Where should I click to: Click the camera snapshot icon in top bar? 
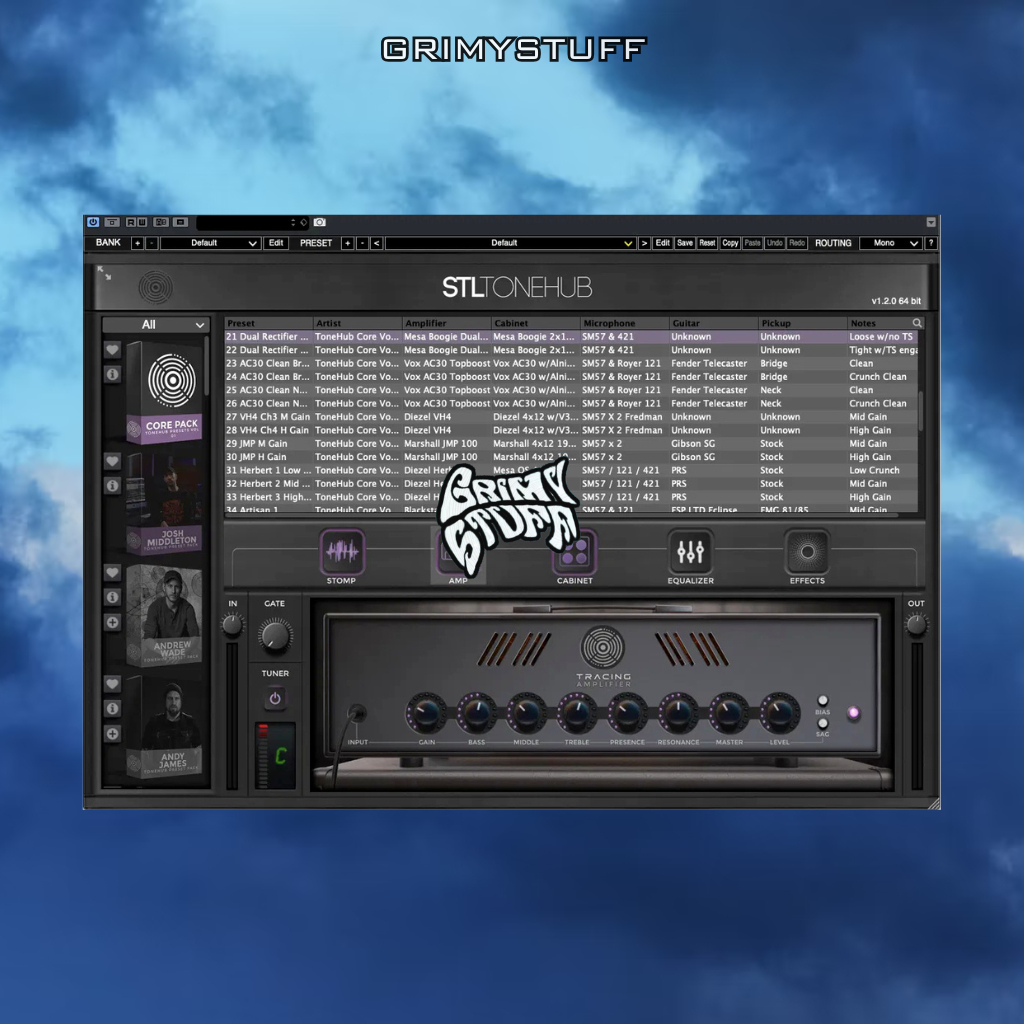pos(319,222)
